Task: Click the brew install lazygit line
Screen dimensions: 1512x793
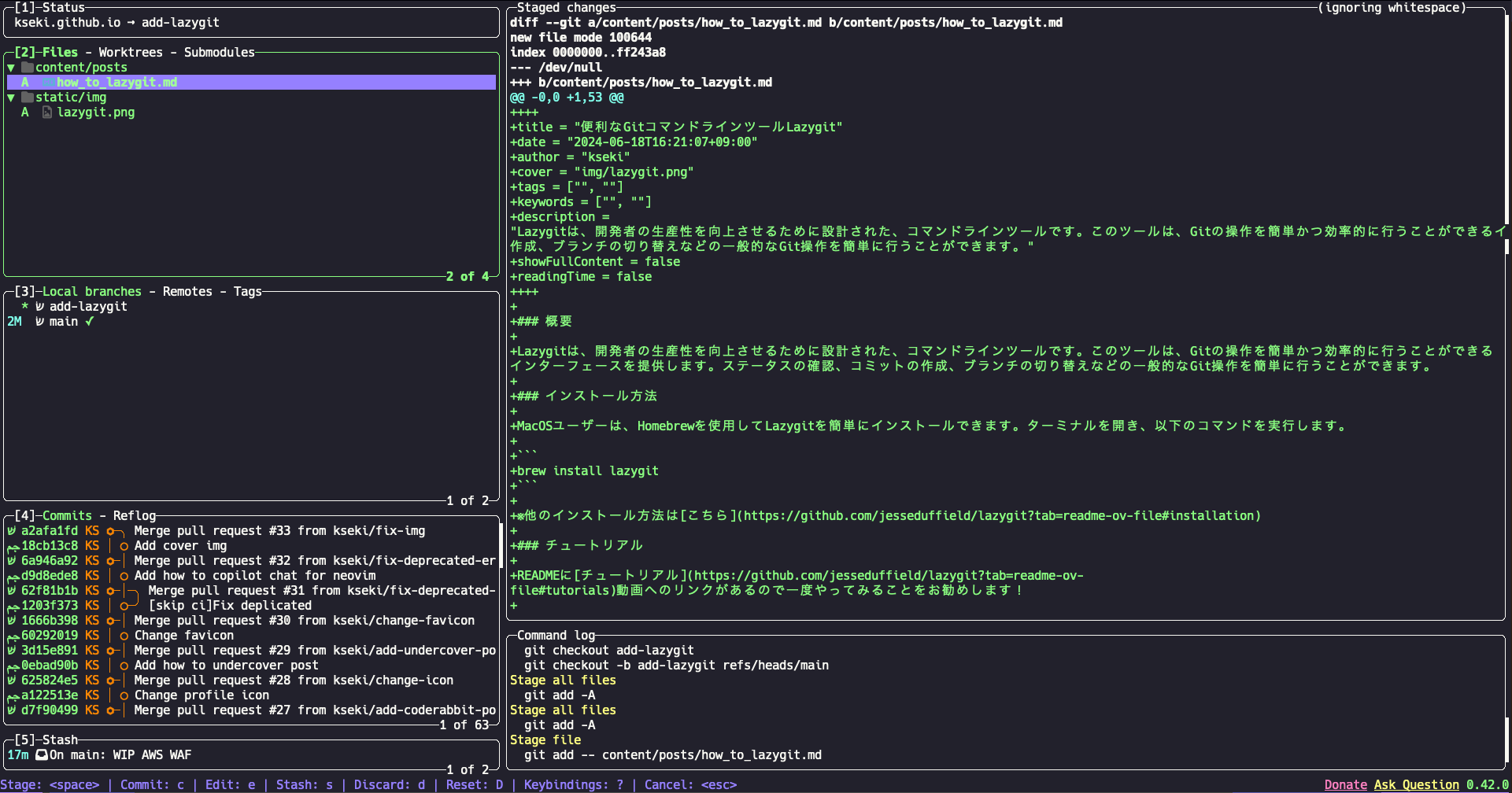Action: 585,471
